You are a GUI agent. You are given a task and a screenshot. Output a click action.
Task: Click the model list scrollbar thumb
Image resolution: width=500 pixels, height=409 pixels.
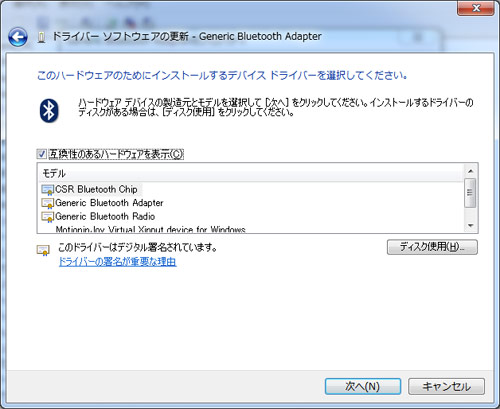470,193
